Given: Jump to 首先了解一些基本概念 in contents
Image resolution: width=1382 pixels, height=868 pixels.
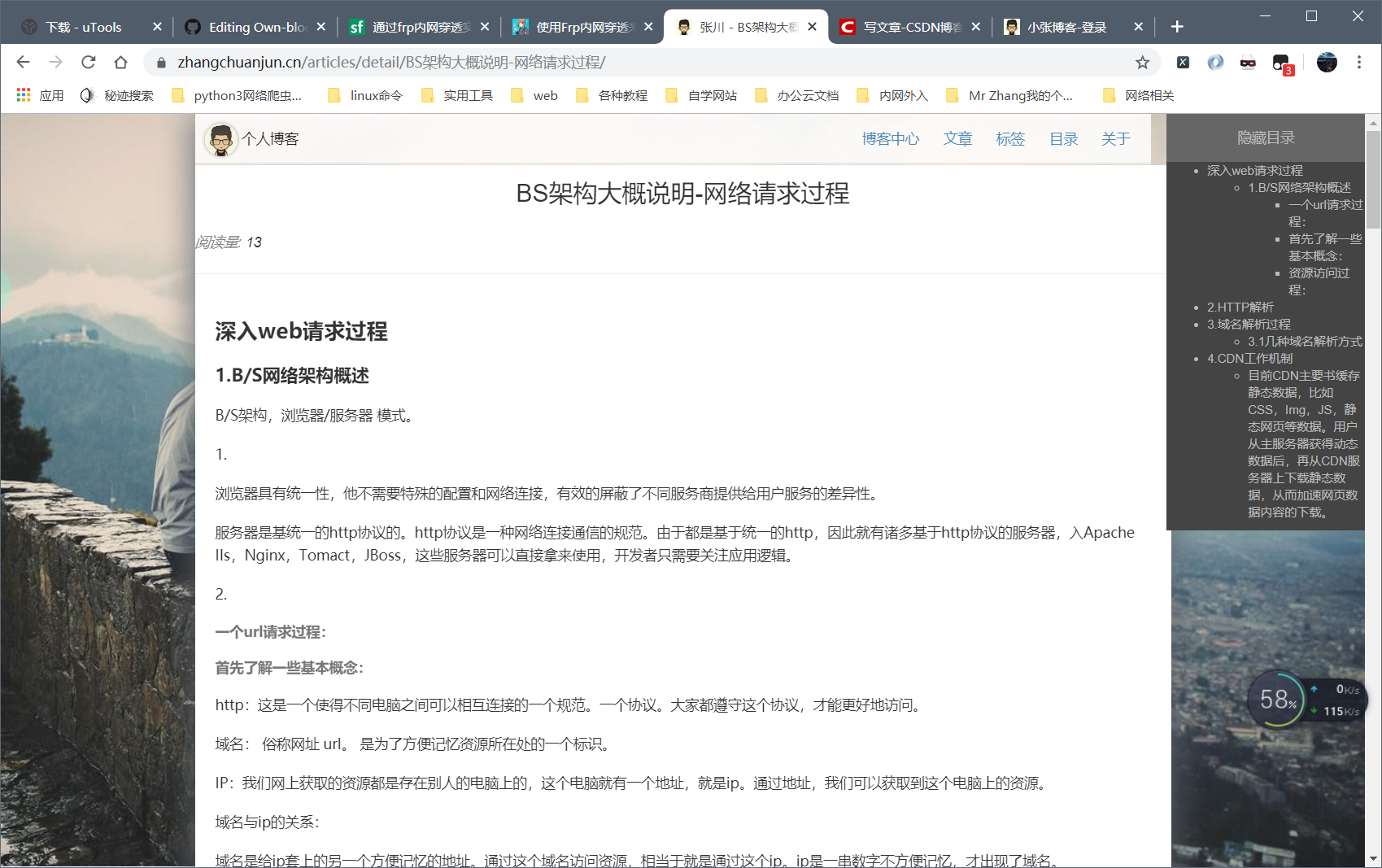Looking at the screenshot, I should pyautogui.click(x=1324, y=247).
